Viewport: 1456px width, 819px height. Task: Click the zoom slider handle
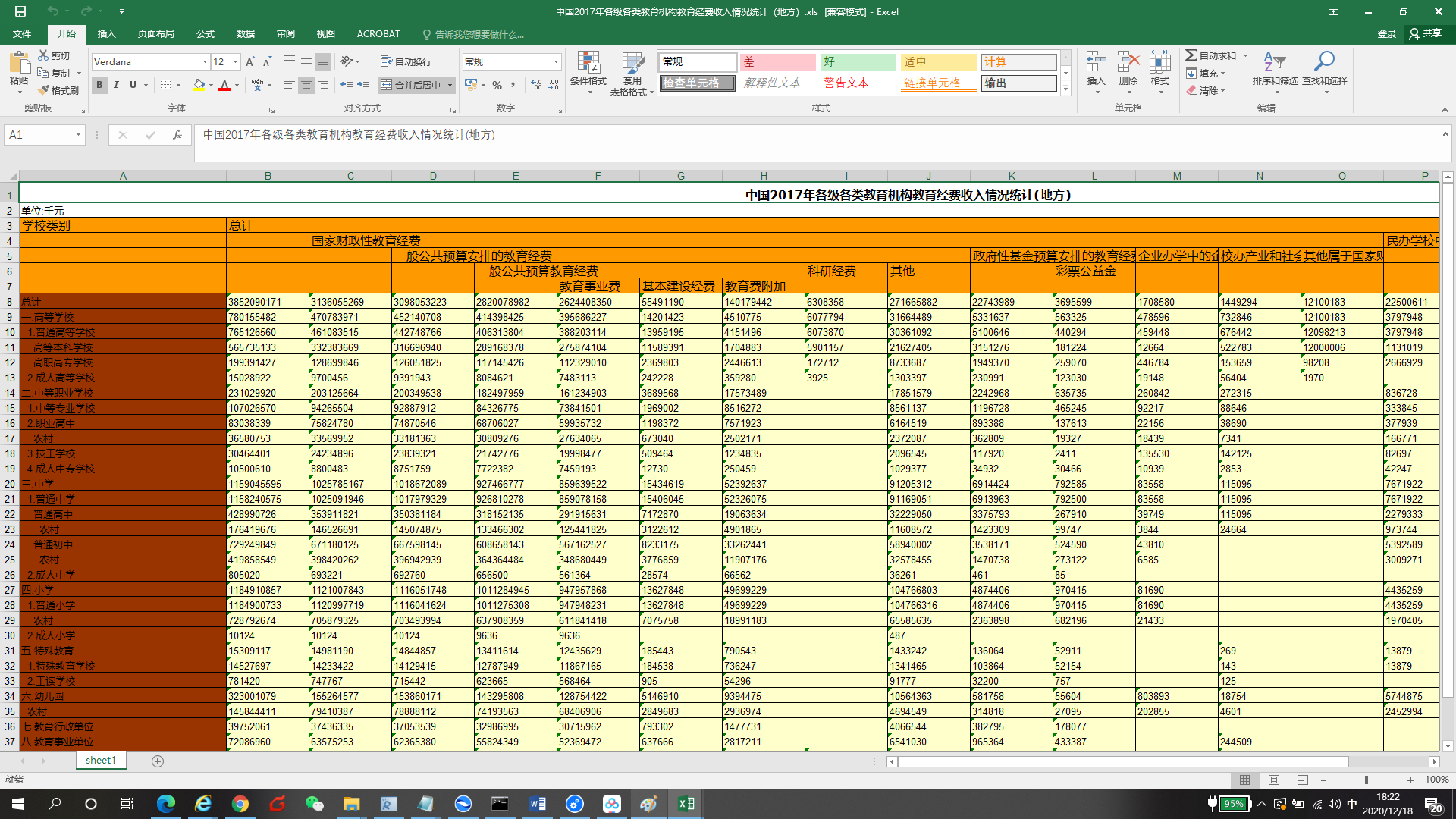tap(1367, 780)
